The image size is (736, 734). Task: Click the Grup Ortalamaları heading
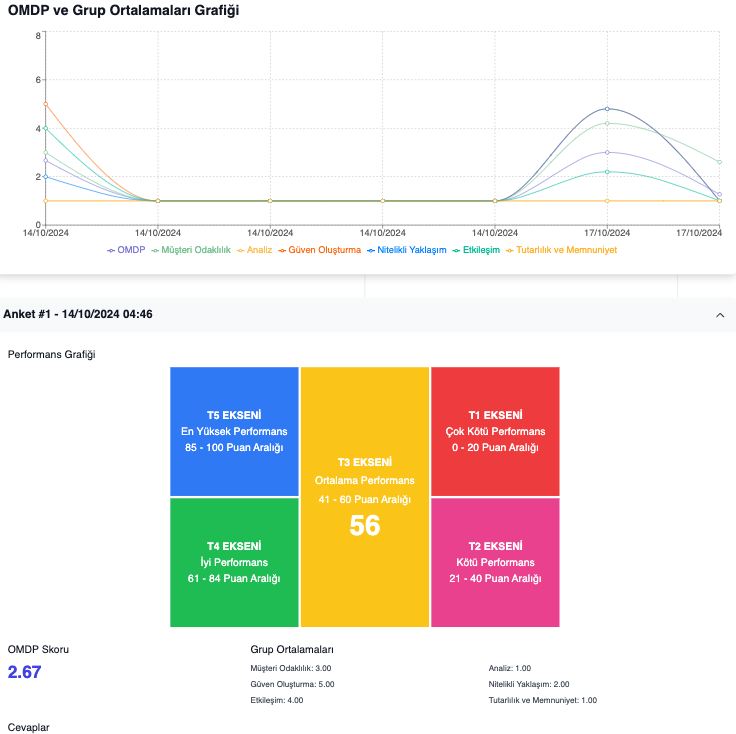click(291, 649)
